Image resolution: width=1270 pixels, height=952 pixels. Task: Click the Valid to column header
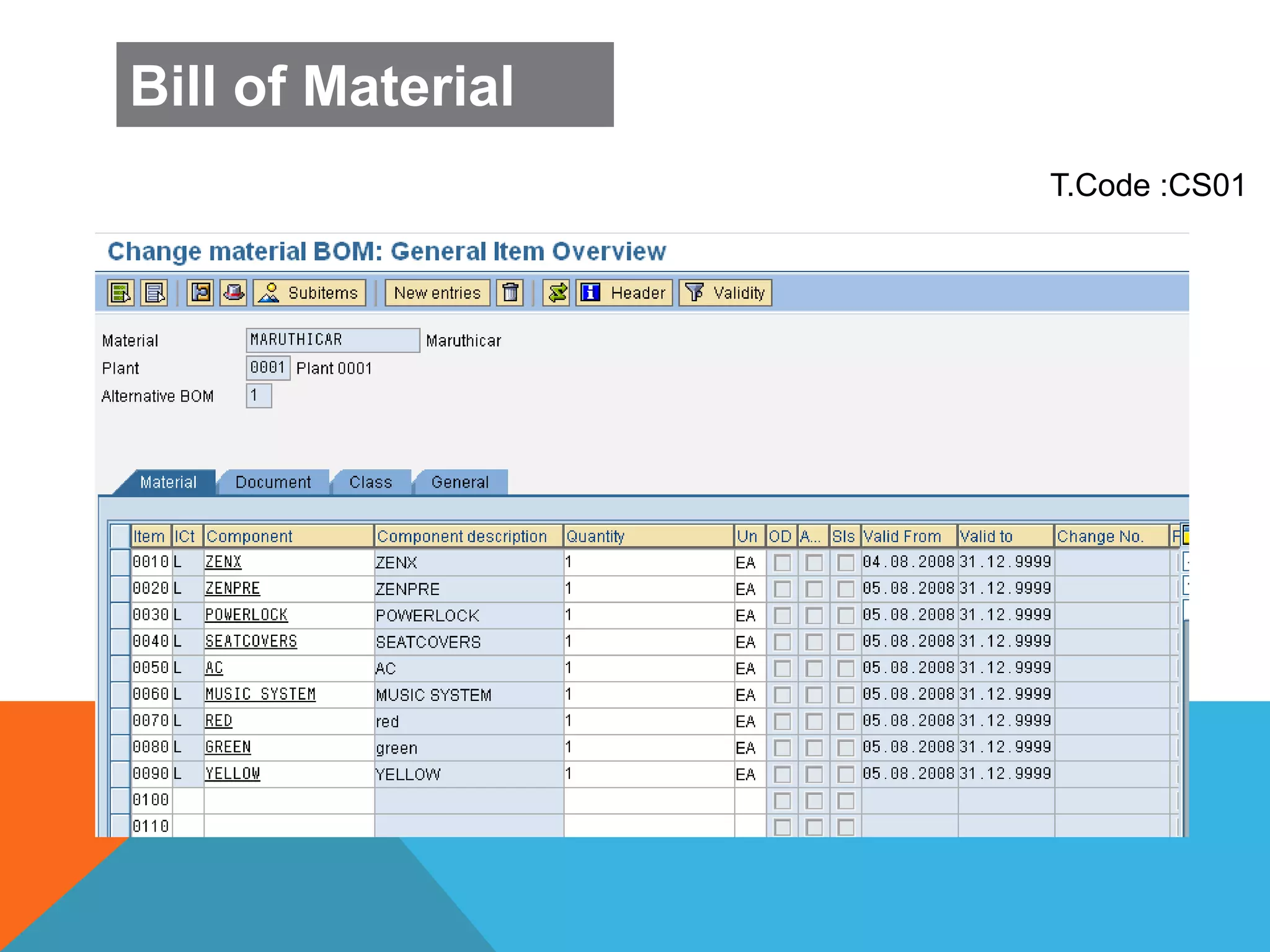1006,536
